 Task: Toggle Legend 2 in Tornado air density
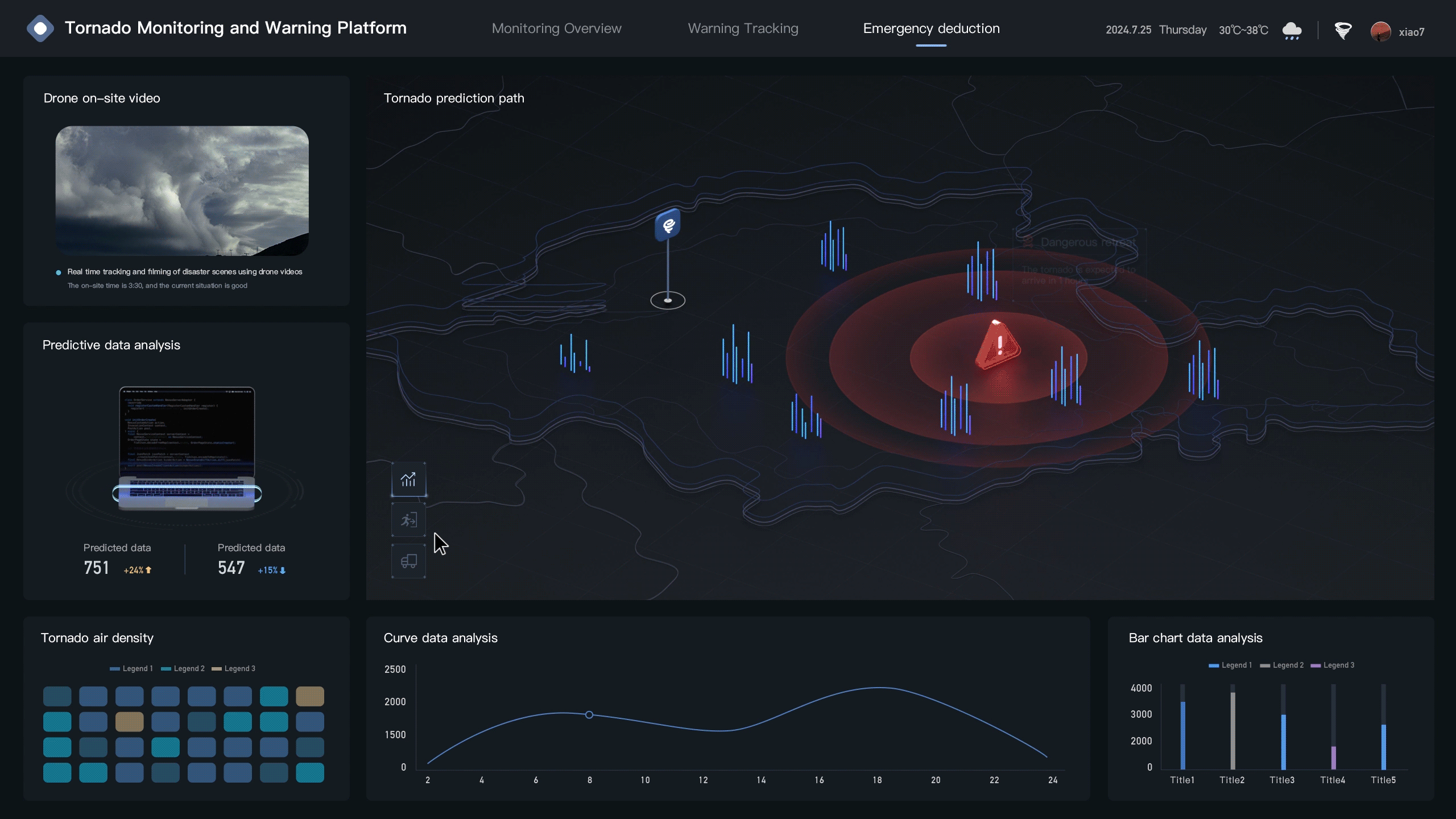point(183,668)
